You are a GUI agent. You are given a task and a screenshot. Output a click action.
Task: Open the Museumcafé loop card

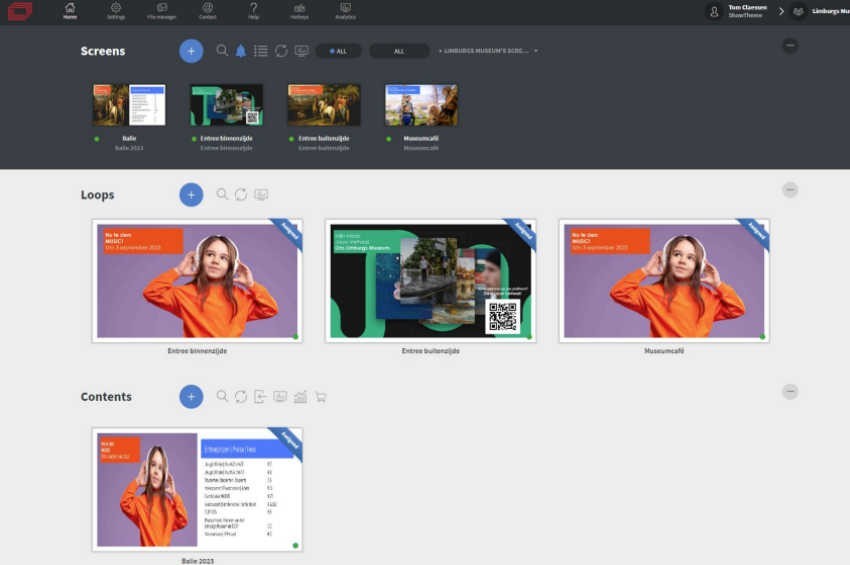tap(664, 281)
